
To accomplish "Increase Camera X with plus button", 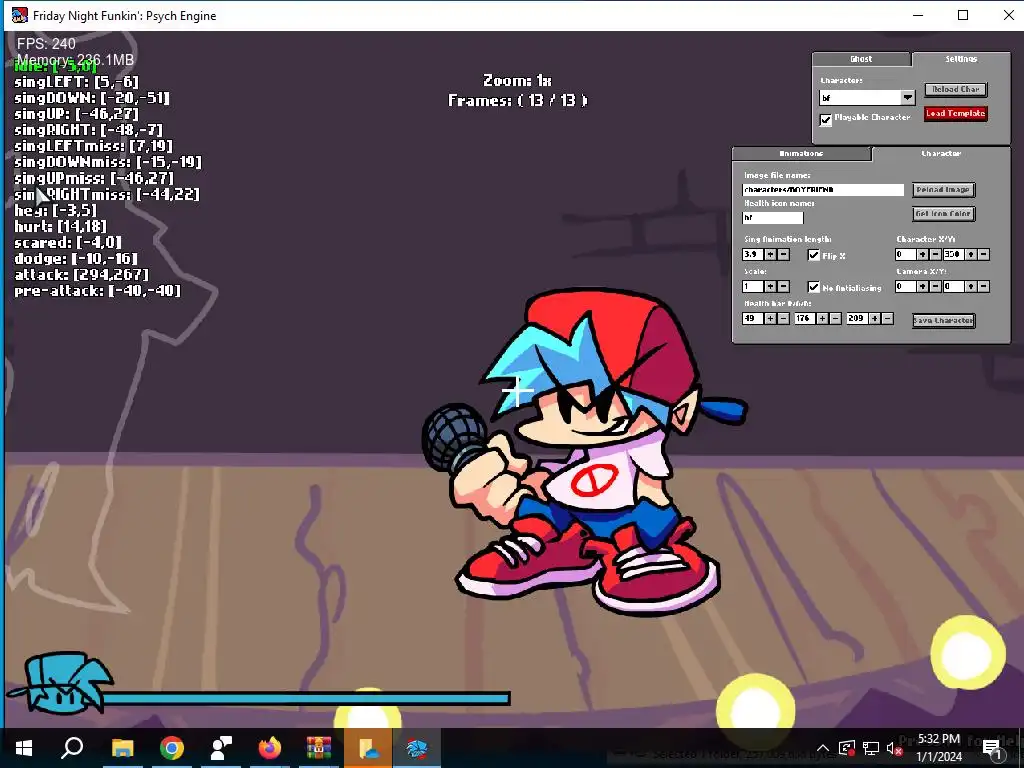I will (x=923, y=287).
